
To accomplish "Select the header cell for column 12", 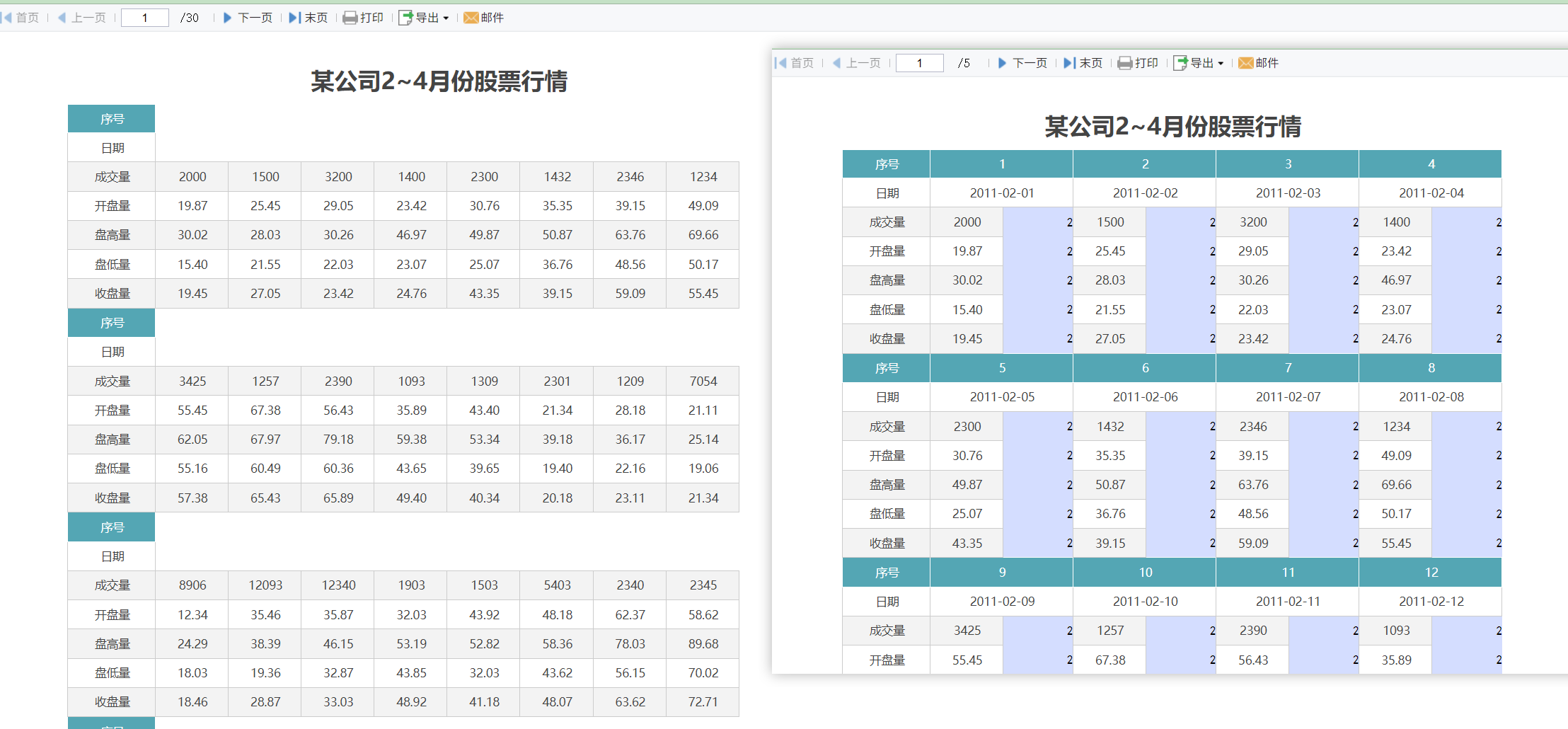I will pyautogui.click(x=1431, y=572).
